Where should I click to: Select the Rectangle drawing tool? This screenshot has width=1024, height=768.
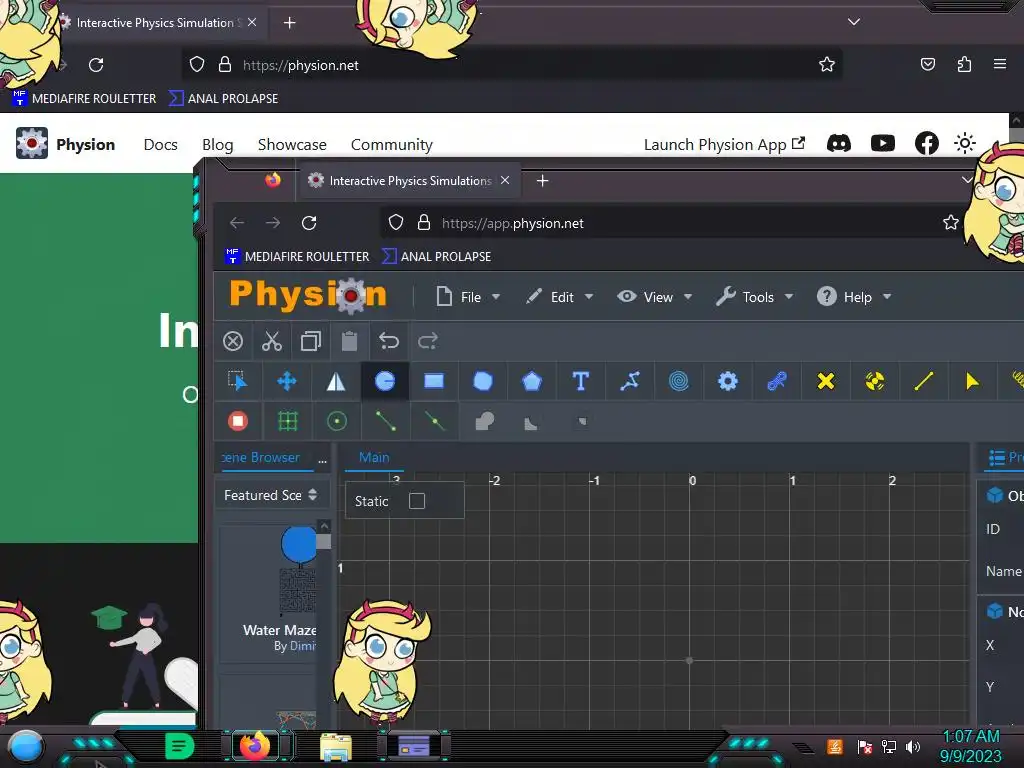(x=434, y=381)
